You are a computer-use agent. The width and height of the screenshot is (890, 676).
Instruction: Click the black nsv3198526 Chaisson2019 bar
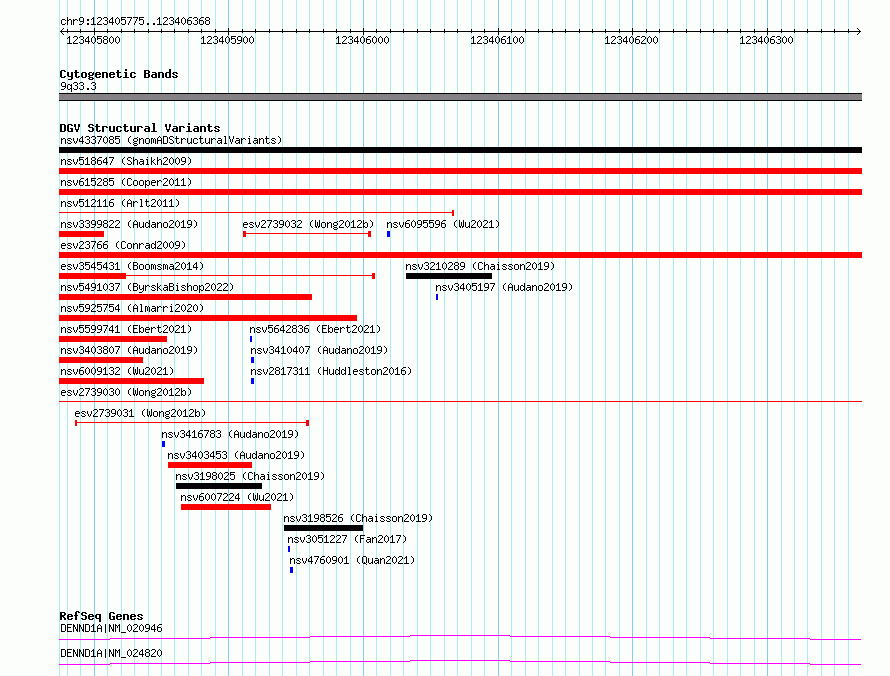click(x=324, y=528)
